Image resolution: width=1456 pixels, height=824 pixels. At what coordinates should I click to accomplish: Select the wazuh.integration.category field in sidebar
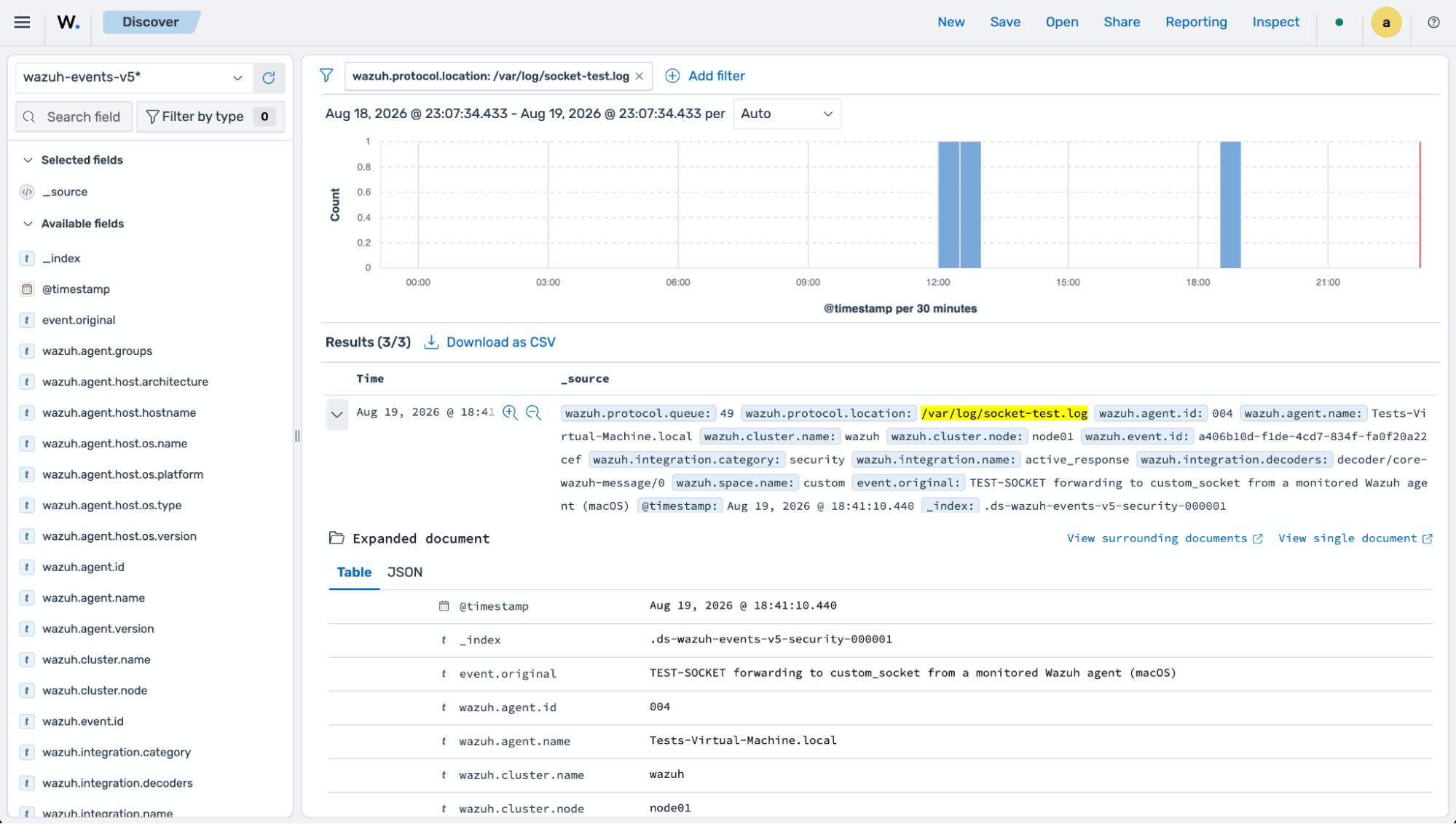[117, 753]
